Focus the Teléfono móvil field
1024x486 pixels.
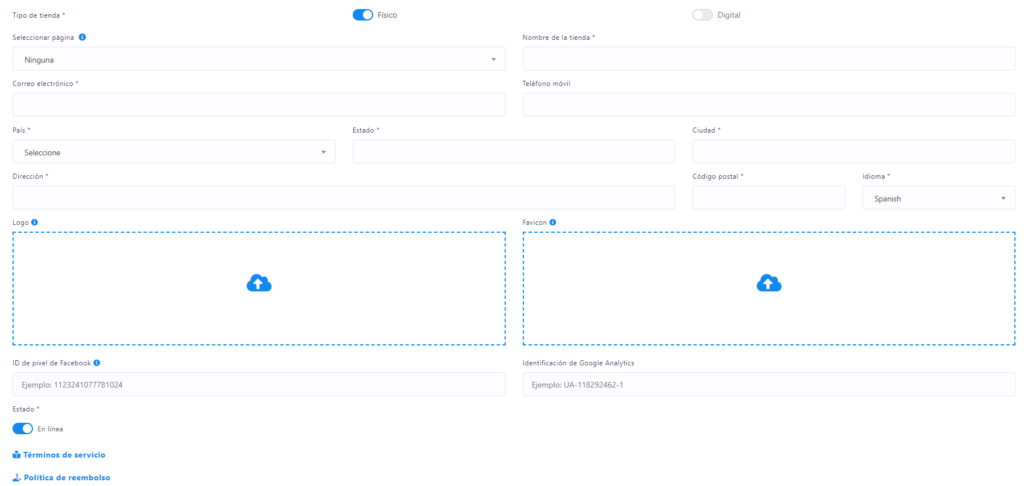pyautogui.click(x=769, y=105)
